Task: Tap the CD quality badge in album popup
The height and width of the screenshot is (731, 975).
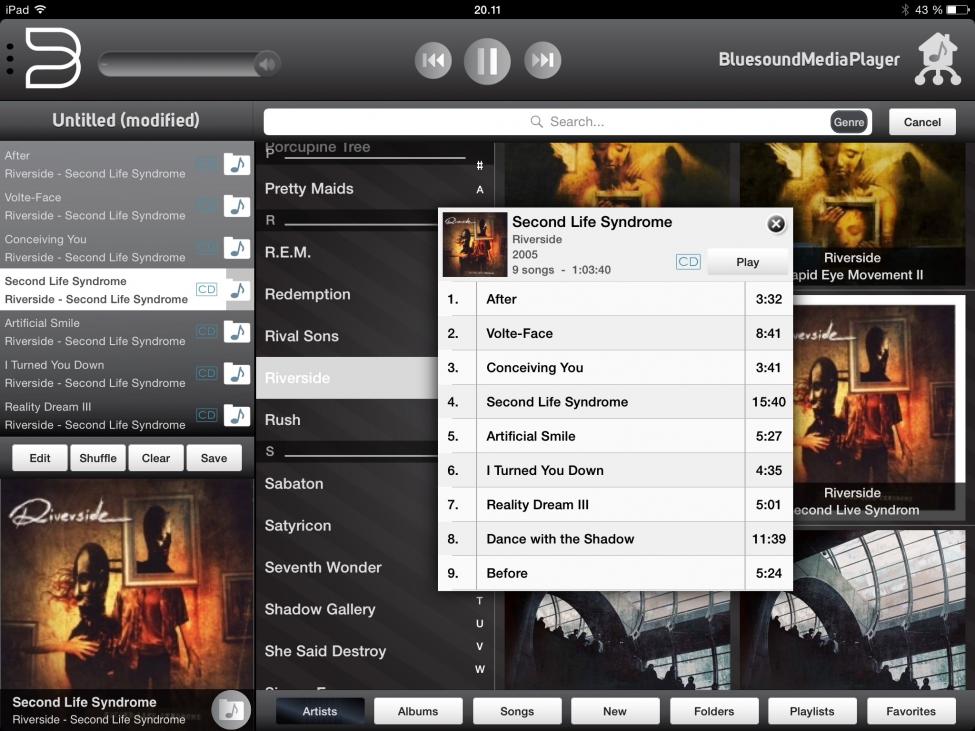Action: pos(688,262)
